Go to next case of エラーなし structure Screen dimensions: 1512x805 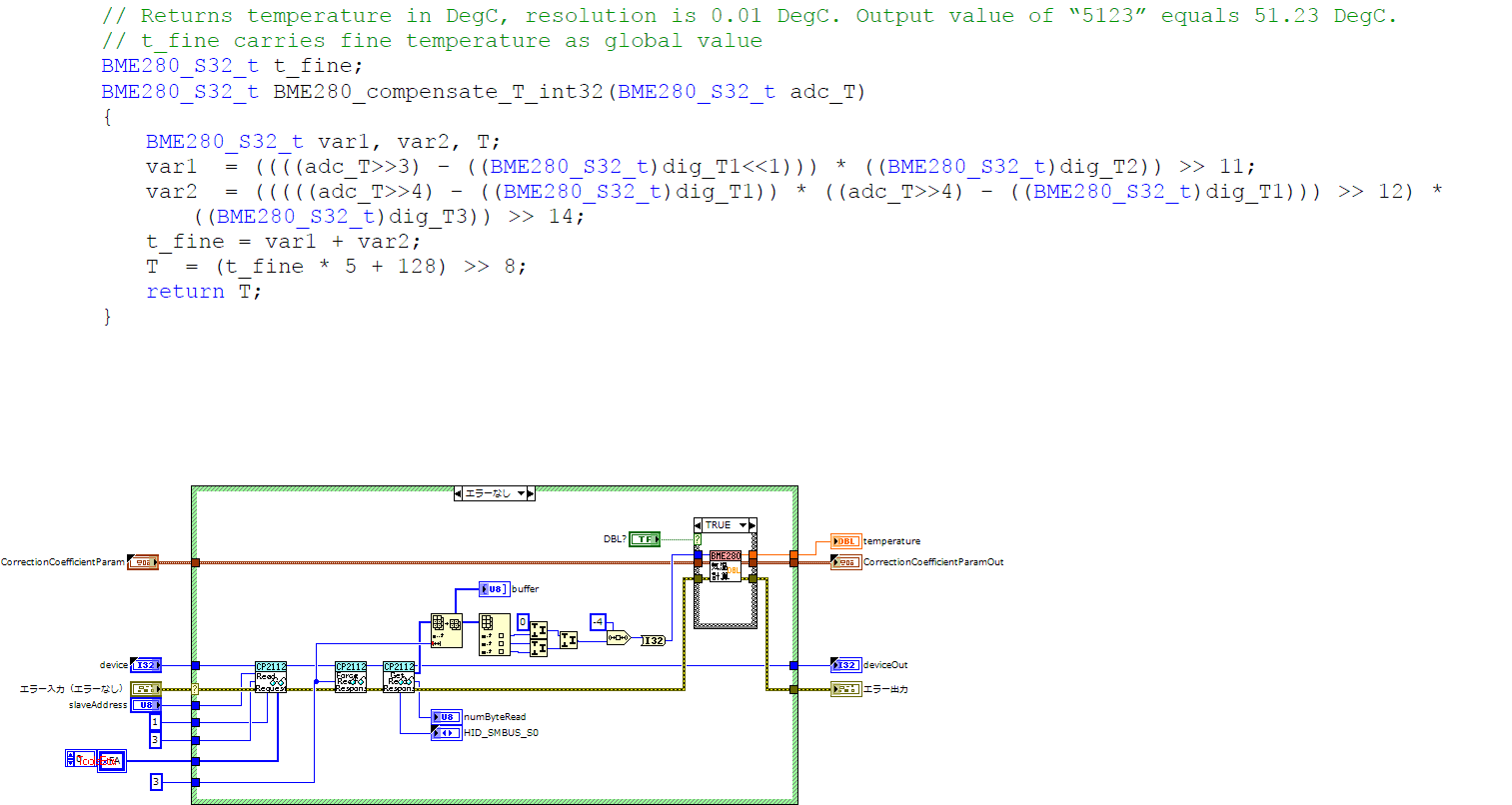click(531, 493)
